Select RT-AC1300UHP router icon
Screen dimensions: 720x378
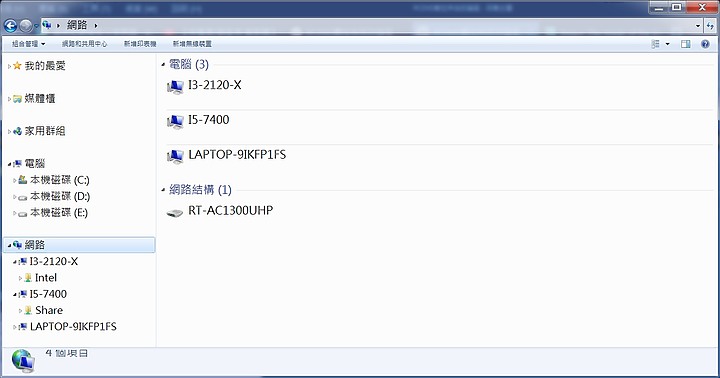pyautogui.click(x=174, y=213)
